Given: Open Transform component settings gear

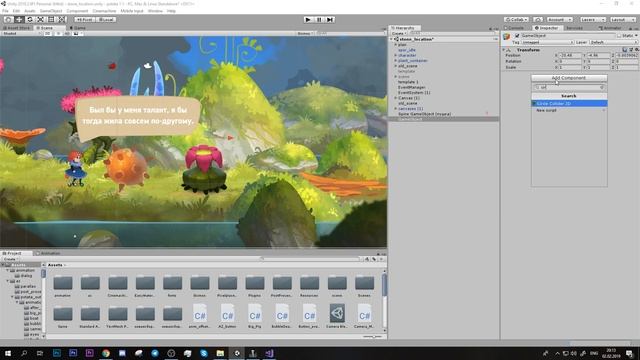Looking at the screenshot, I should (636, 49).
